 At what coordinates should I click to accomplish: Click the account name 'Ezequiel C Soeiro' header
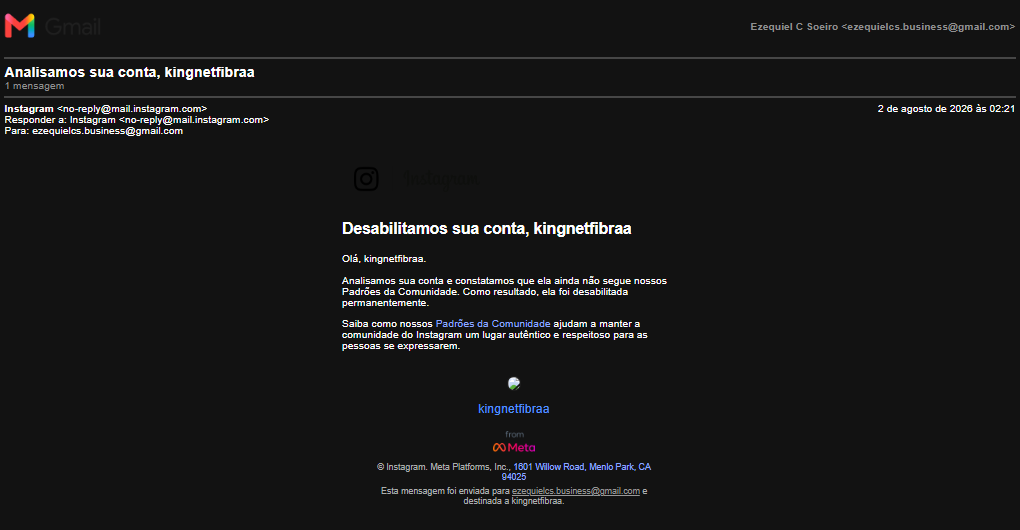pos(882,27)
